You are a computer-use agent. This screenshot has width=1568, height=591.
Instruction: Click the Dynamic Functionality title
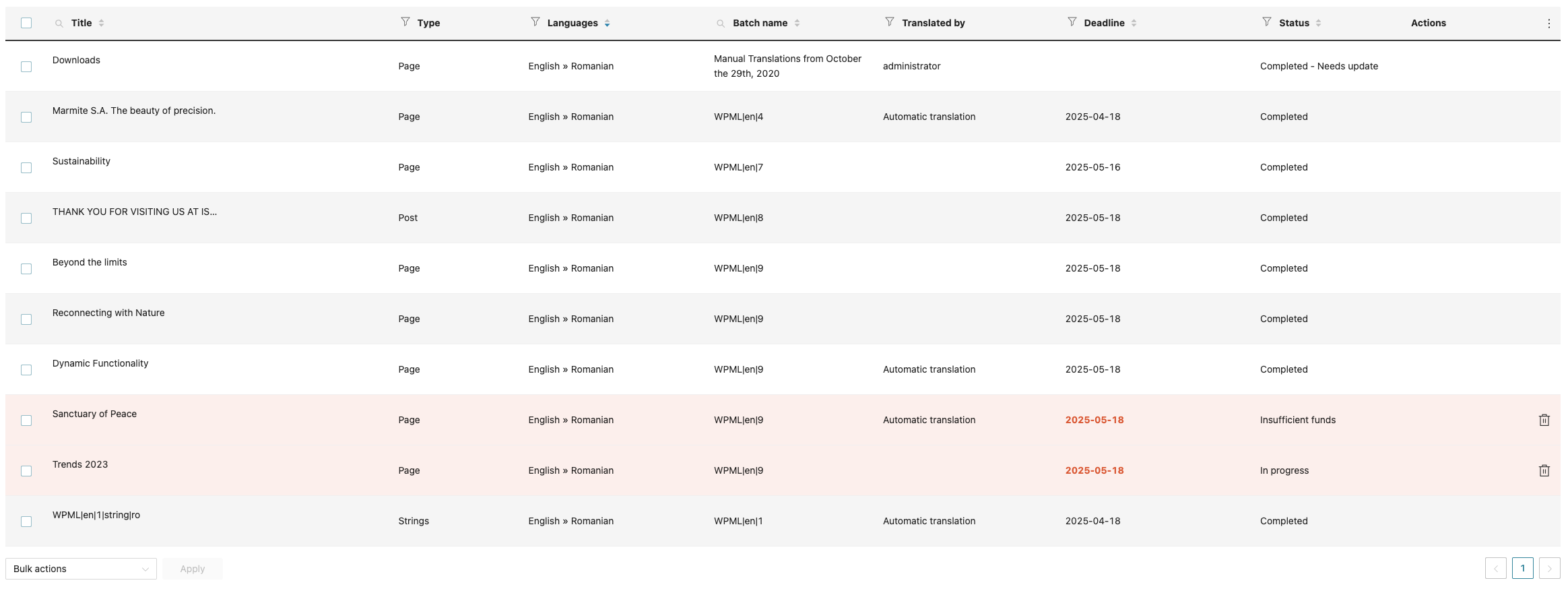pos(100,363)
